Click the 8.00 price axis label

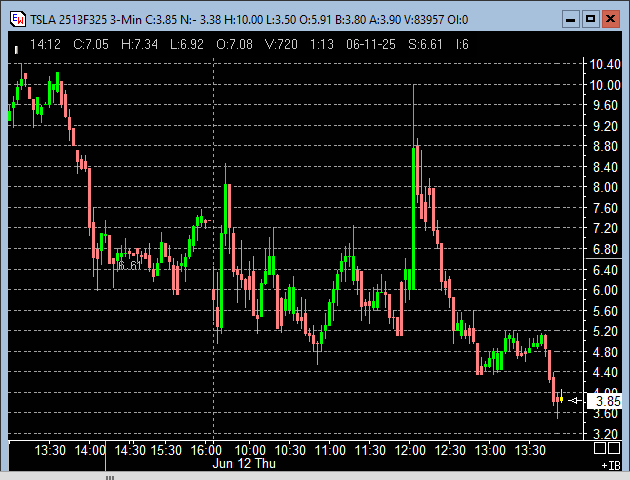pos(605,187)
